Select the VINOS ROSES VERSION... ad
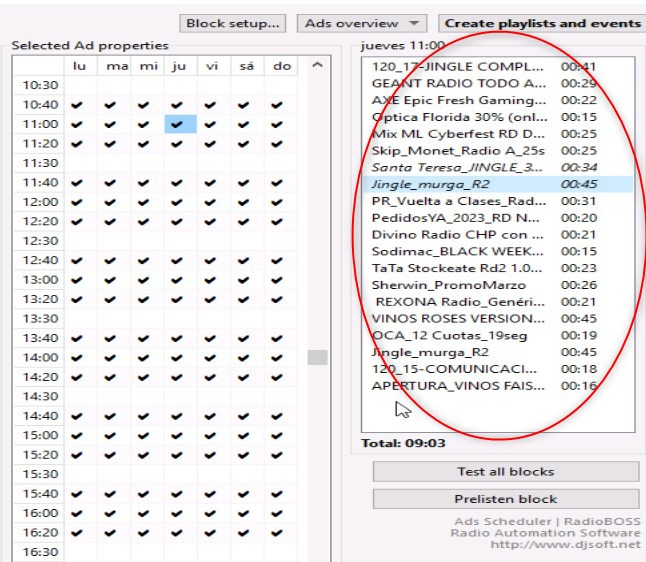Image resolution: width=646 pixels, height=562 pixels. (x=498, y=318)
